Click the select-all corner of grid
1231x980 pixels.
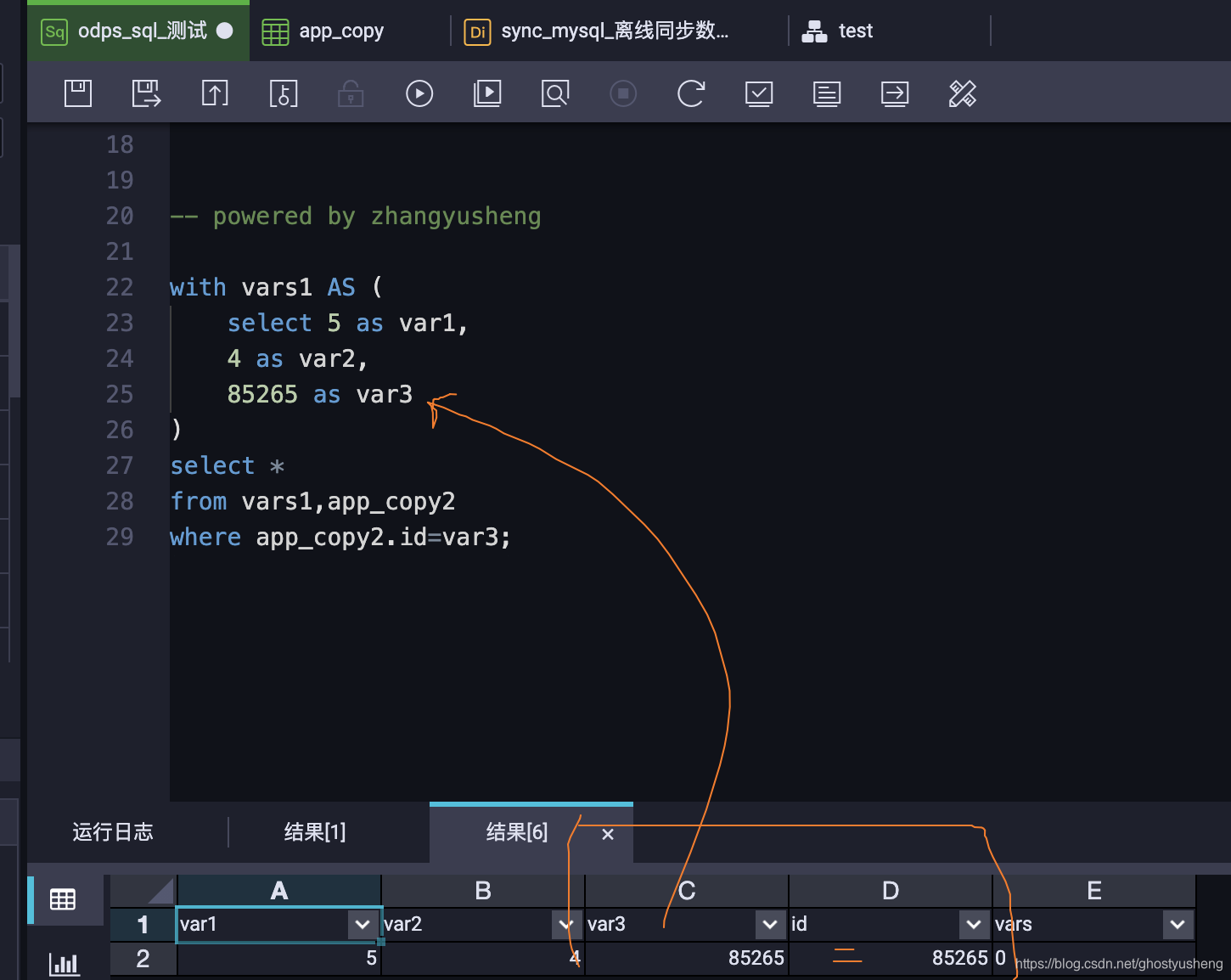[x=143, y=891]
